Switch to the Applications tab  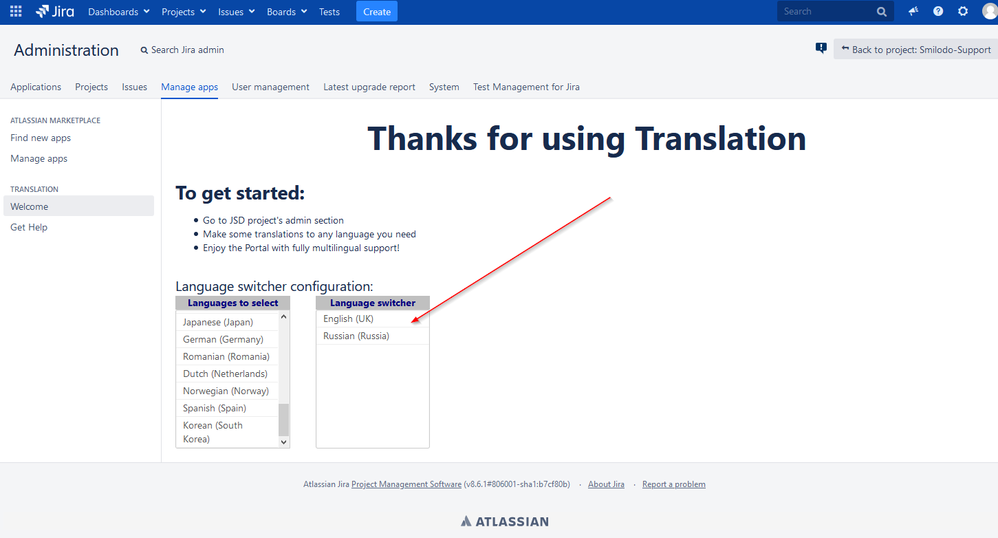tap(36, 87)
